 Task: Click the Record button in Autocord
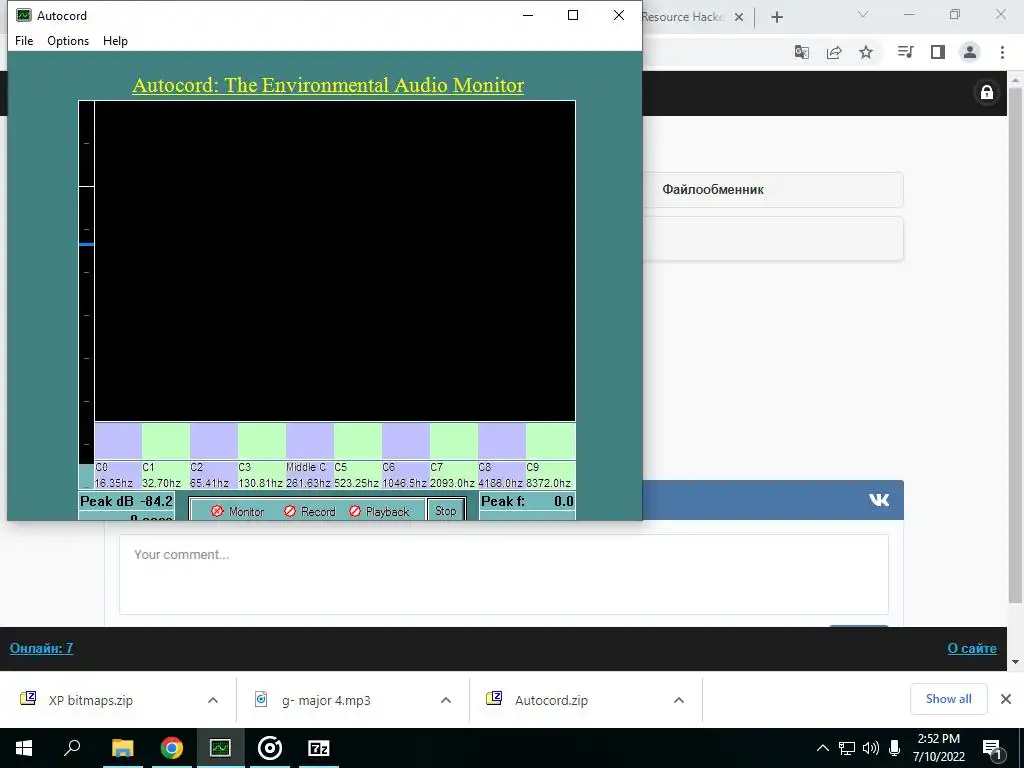[310, 511]
